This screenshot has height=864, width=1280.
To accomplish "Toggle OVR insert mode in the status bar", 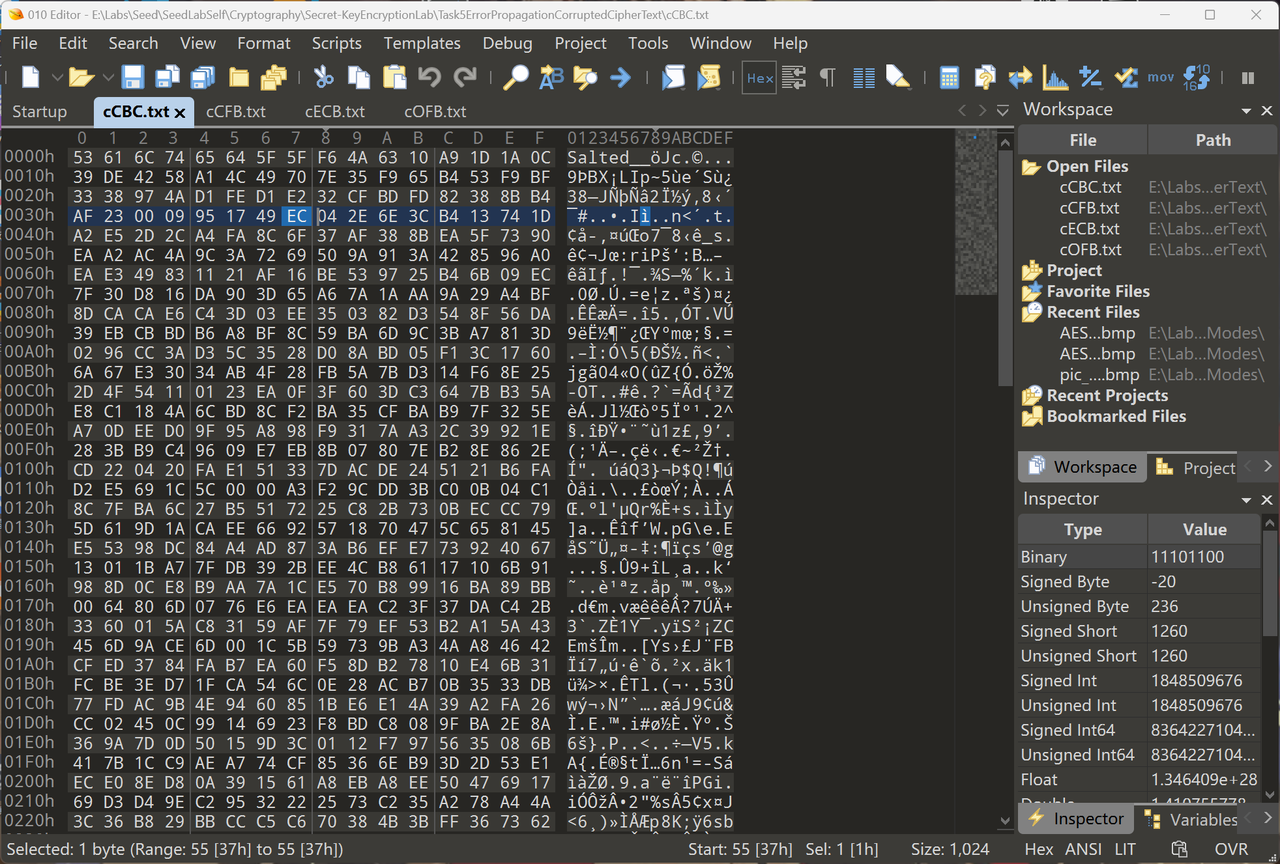I will click(x=1231, y=849).
